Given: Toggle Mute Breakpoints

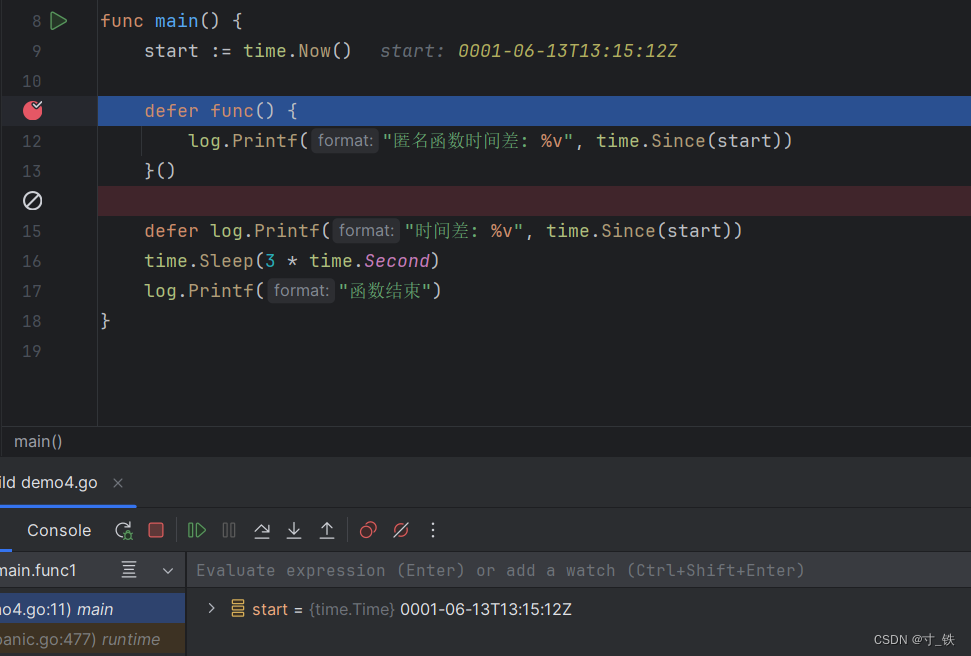Looking at the screenshot, I should pos(401,530).
